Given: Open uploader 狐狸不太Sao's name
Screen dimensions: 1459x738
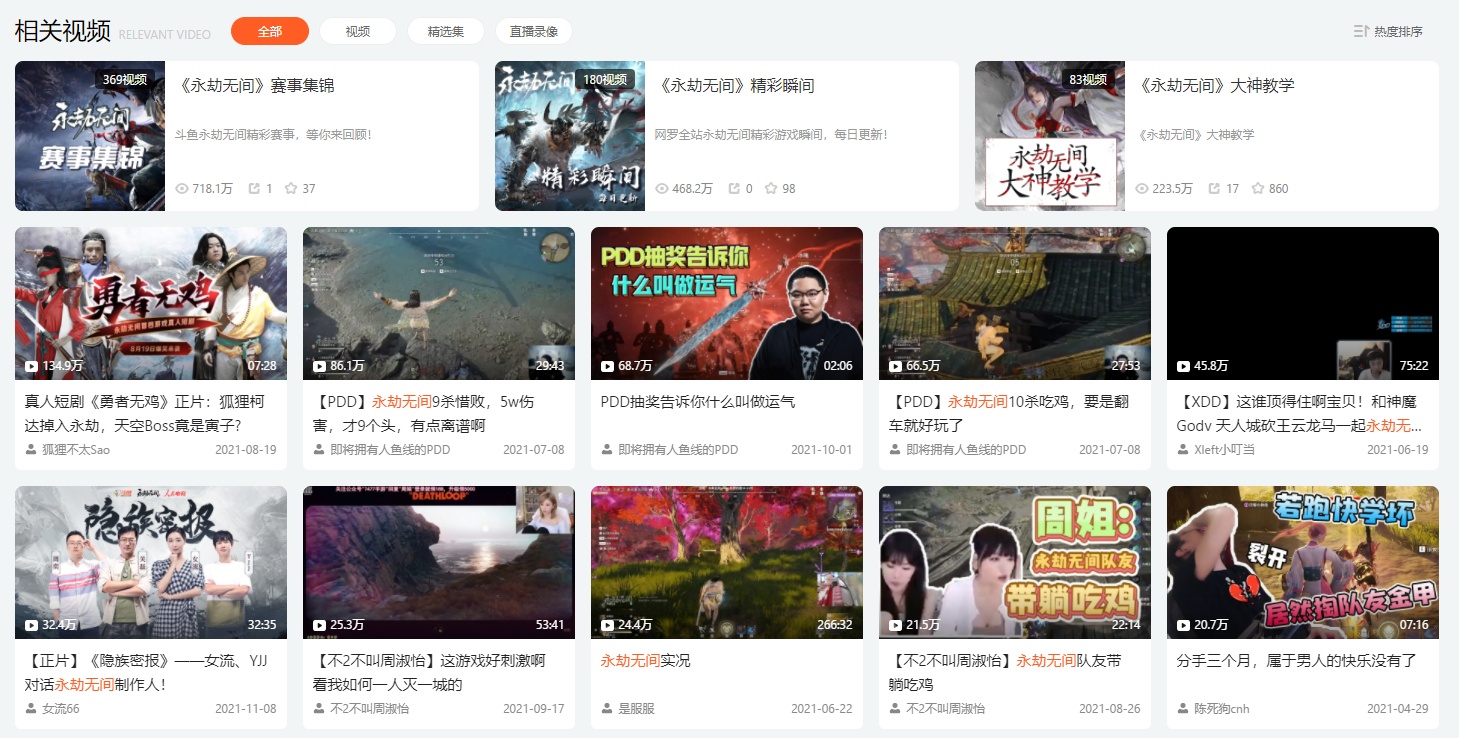Looking at the screenshot, I should click(76, 450).
